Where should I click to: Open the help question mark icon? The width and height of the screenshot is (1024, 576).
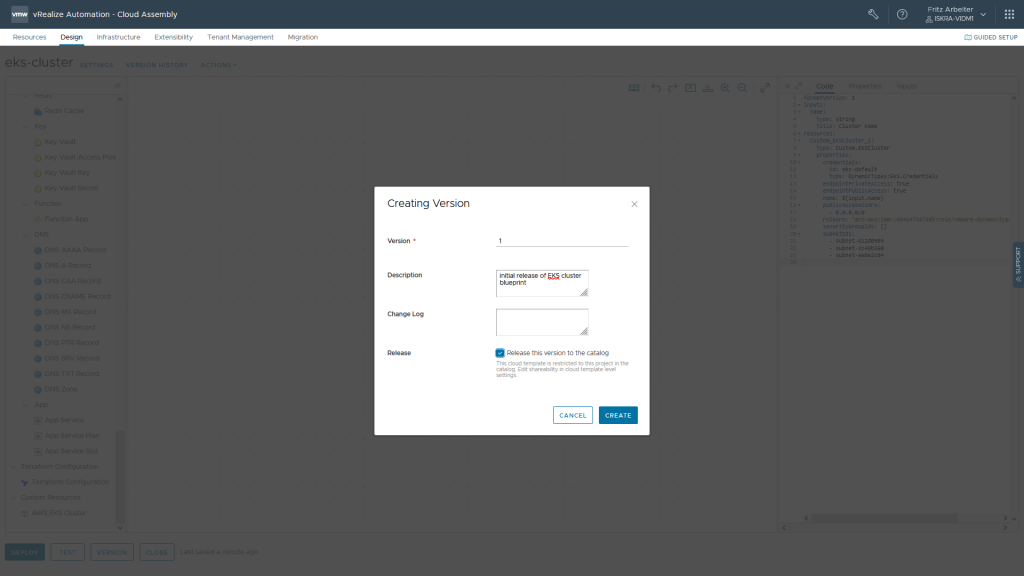[x=902, y=14]
